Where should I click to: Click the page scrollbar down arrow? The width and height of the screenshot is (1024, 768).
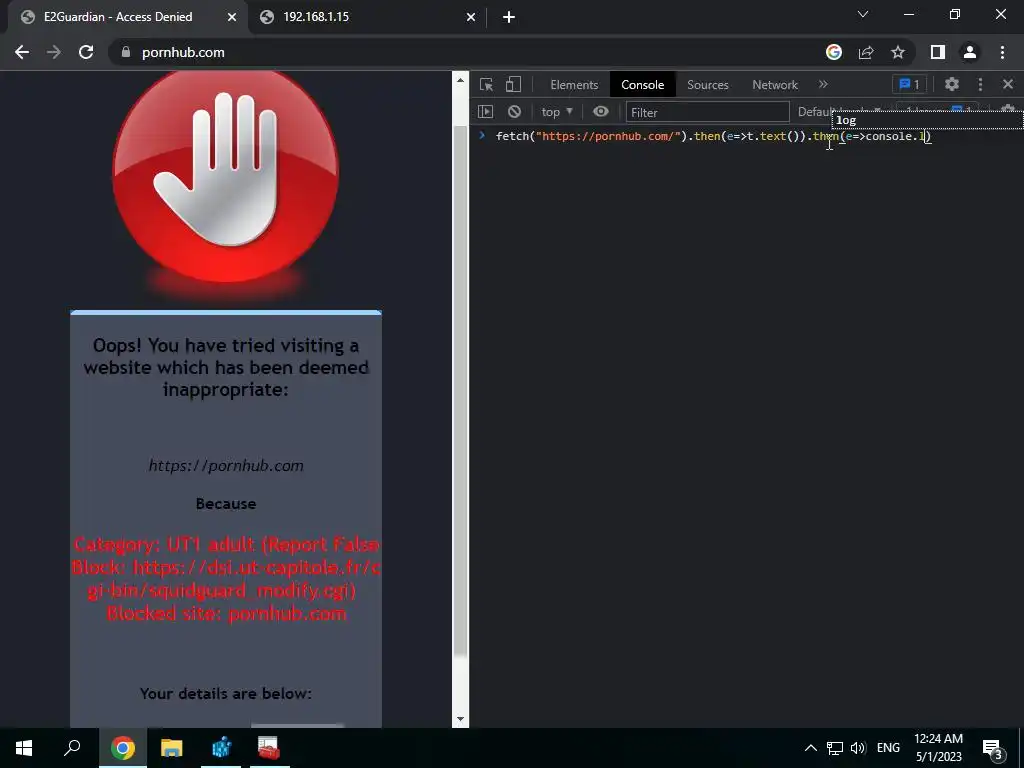460,719
